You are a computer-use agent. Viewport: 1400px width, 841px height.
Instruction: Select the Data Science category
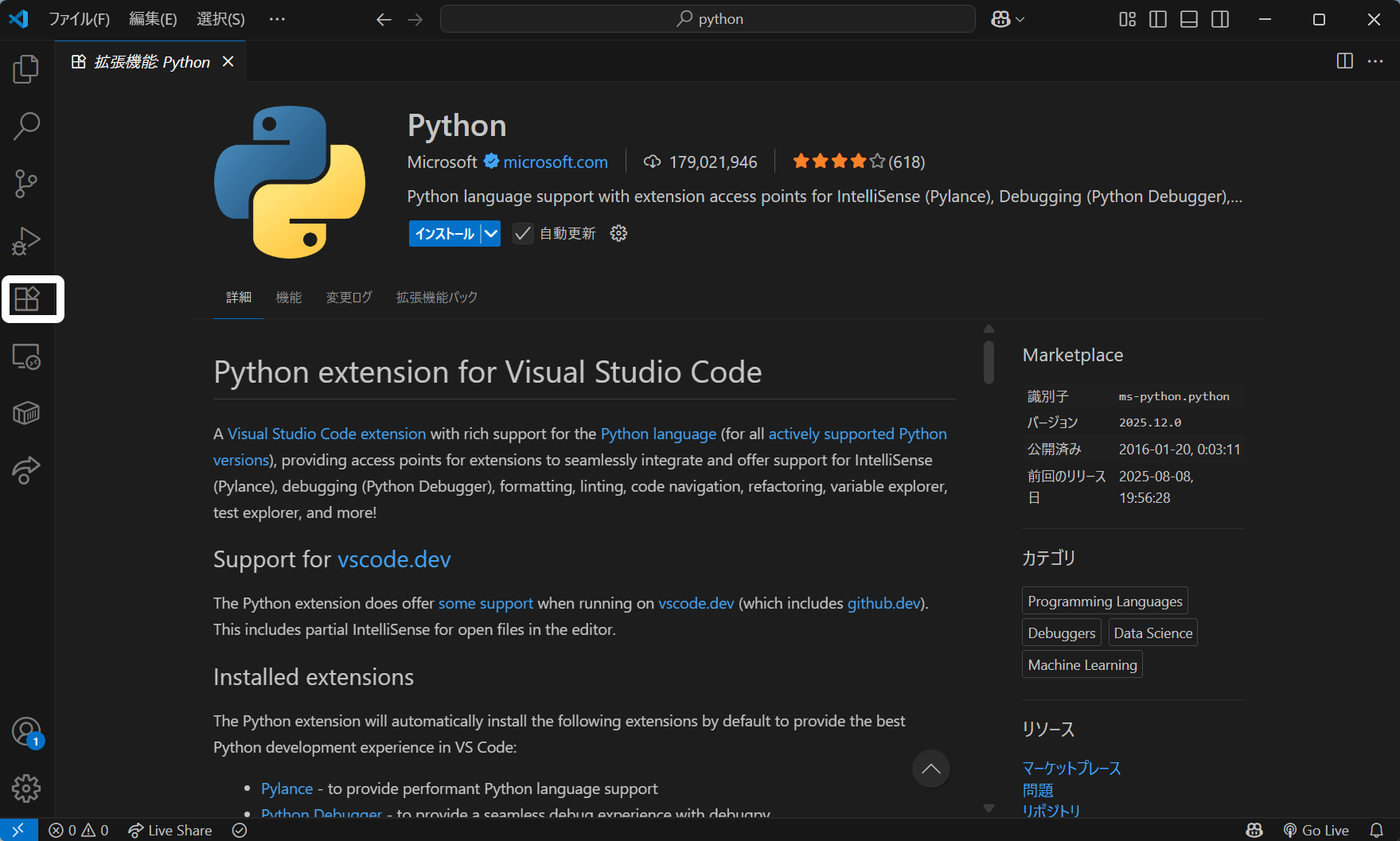coord(1153,633)
